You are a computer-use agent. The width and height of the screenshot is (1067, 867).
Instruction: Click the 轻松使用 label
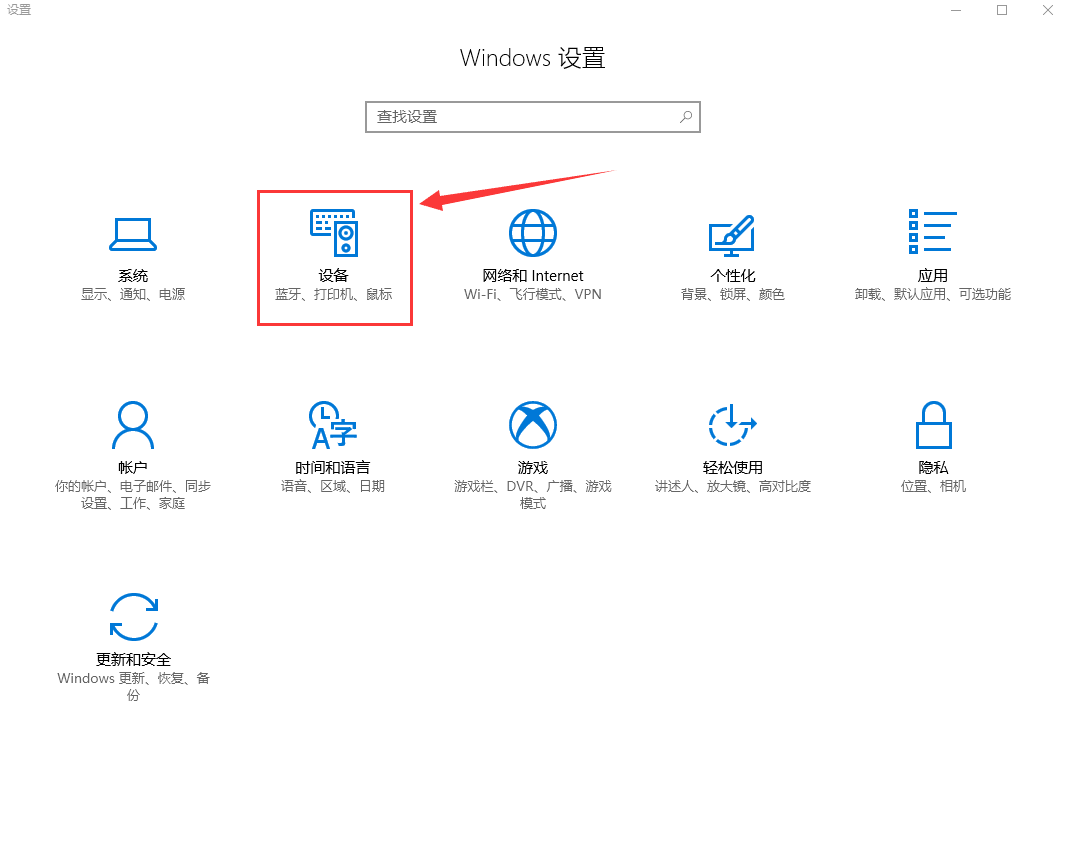(x=733, y=468)
